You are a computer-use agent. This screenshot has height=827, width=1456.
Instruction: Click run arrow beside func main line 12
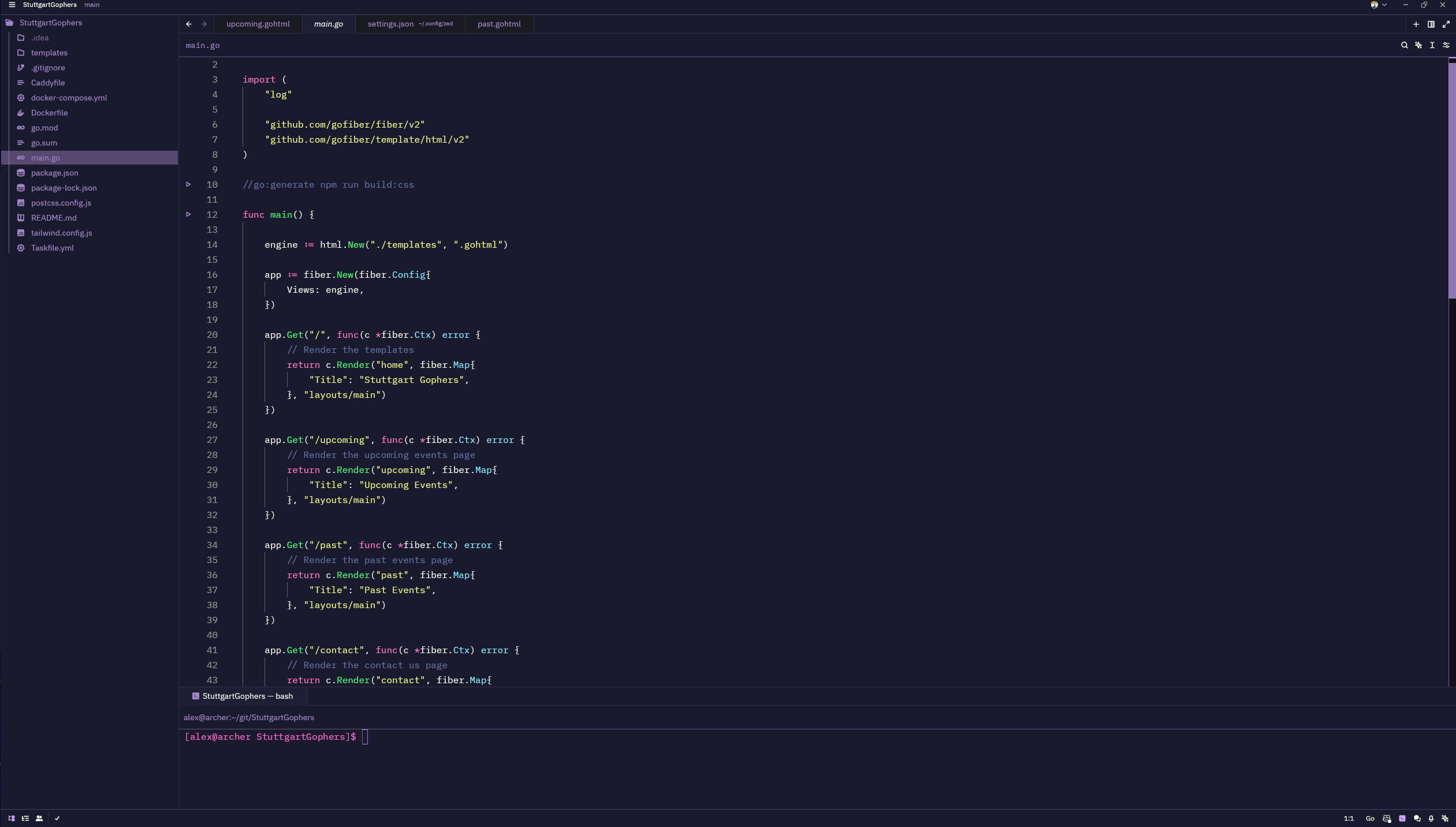(188, 214)
